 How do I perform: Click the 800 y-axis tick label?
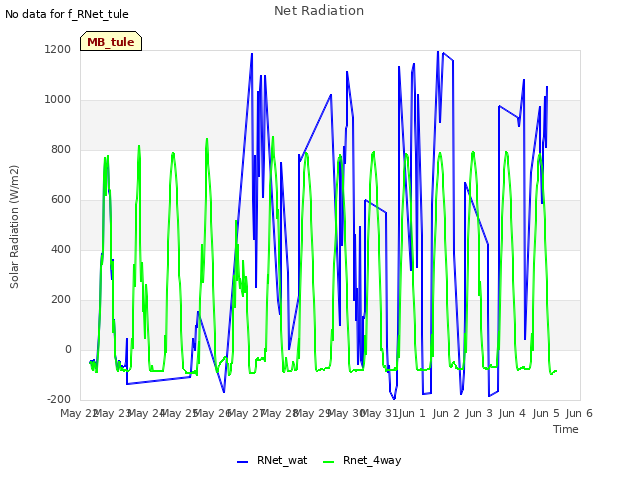(x=61, y=149)
